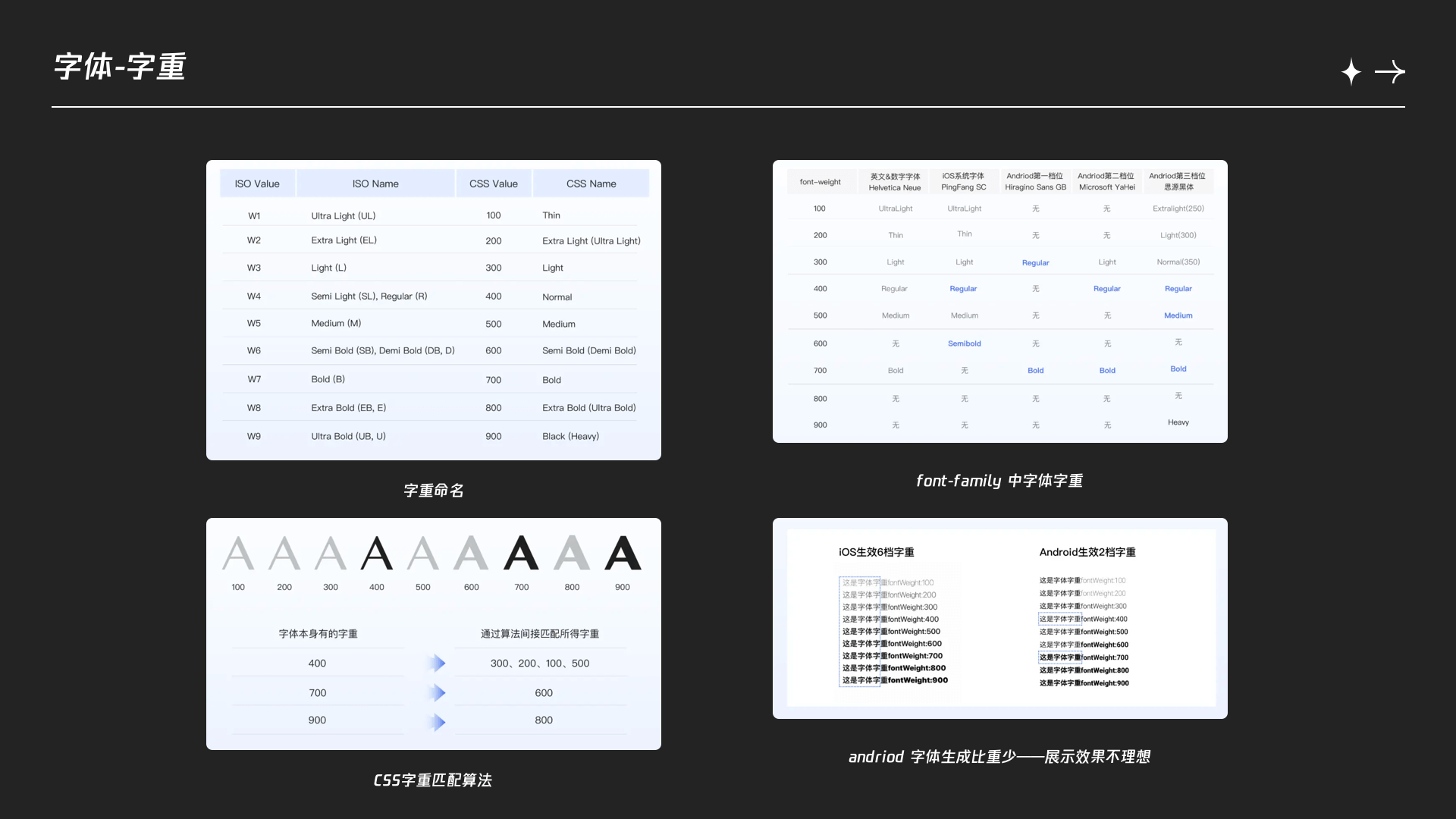Screen dimensions: 1456x819
Task: Click the blue Medium link in the 500 row
Action: click(x=1178, y=315)
